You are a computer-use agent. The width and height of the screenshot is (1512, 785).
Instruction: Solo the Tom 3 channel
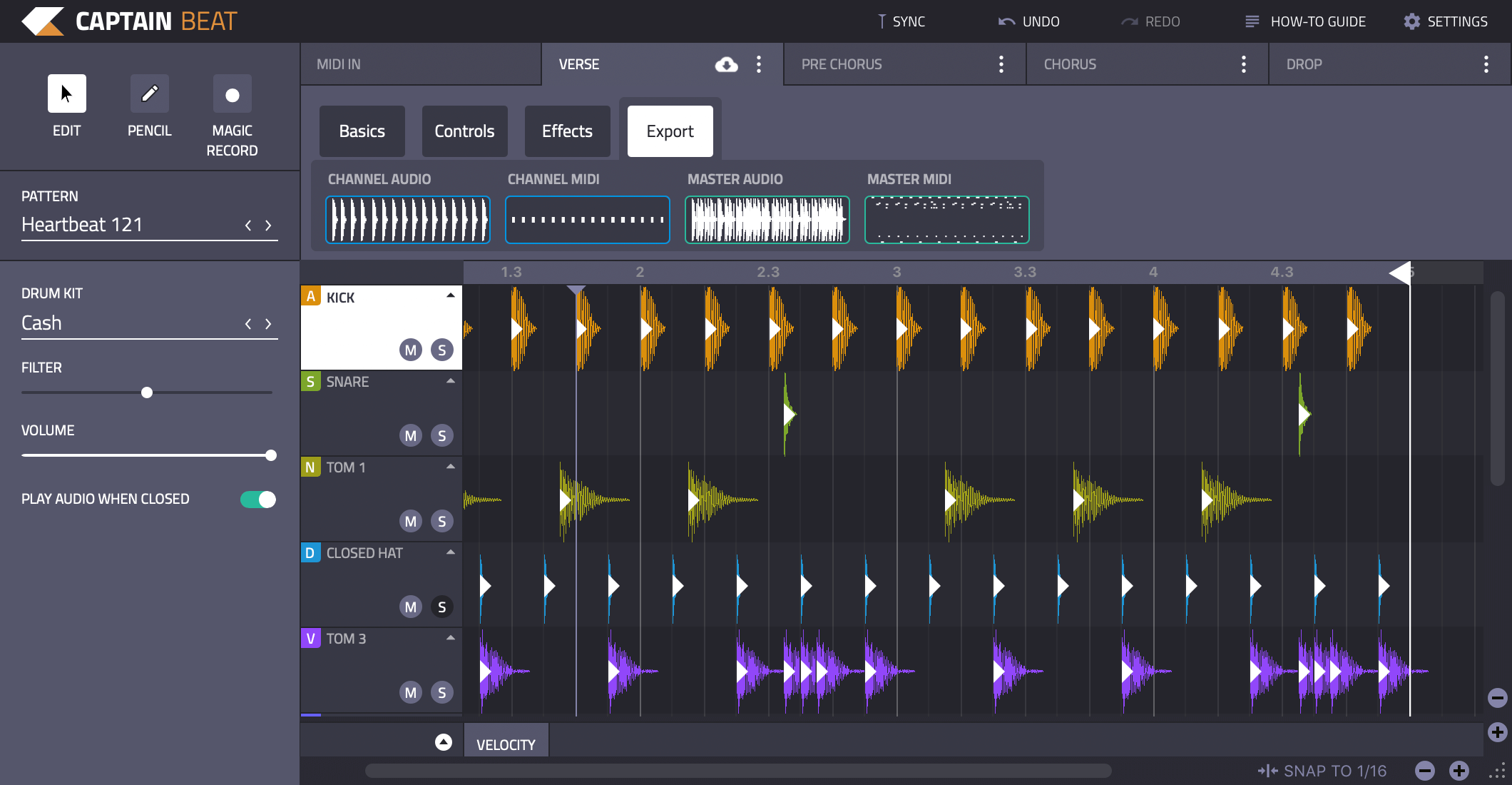coord(442,692)
